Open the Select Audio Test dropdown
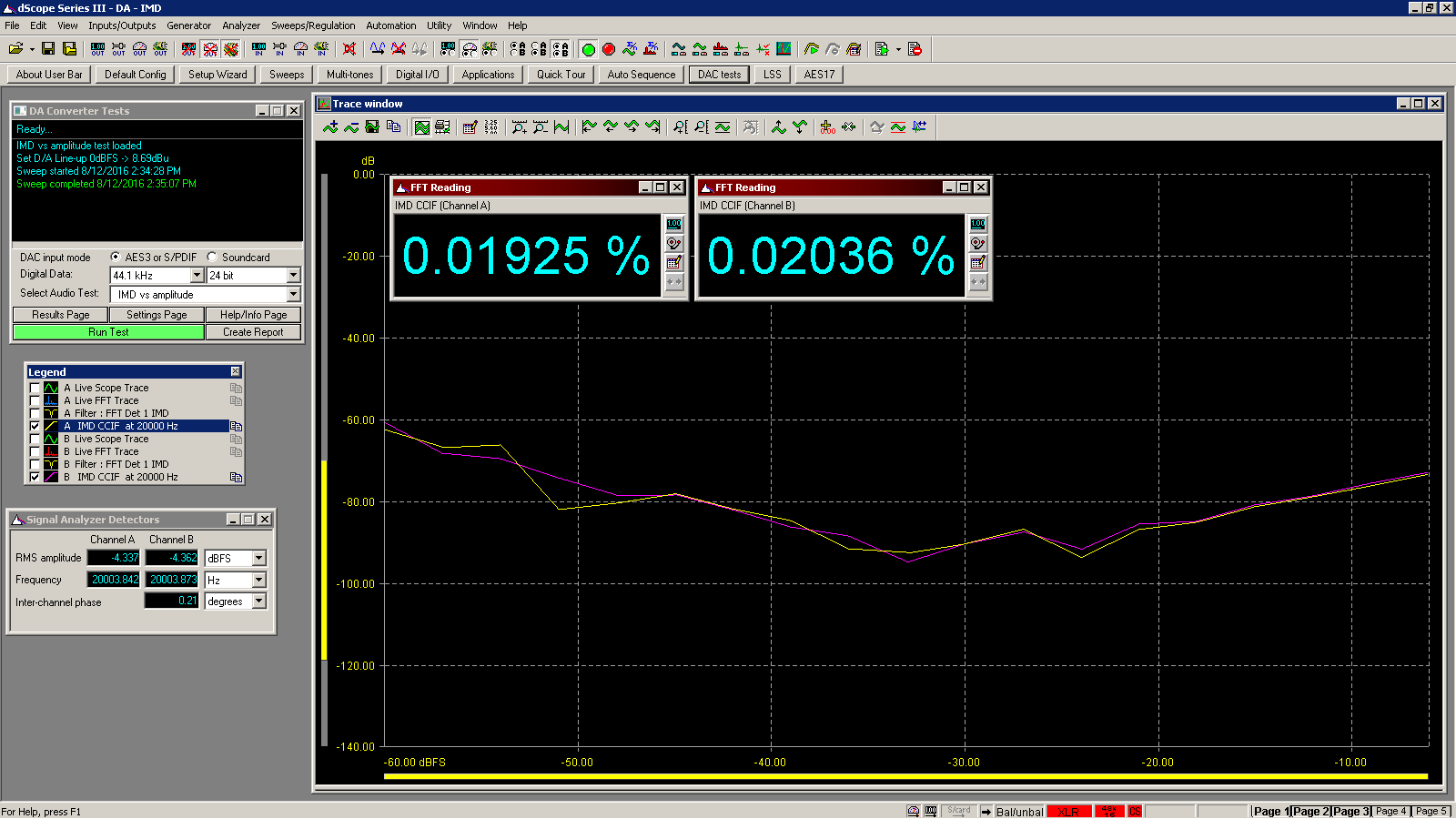Viewport: 1456px width, 819px height. (292, 294)
